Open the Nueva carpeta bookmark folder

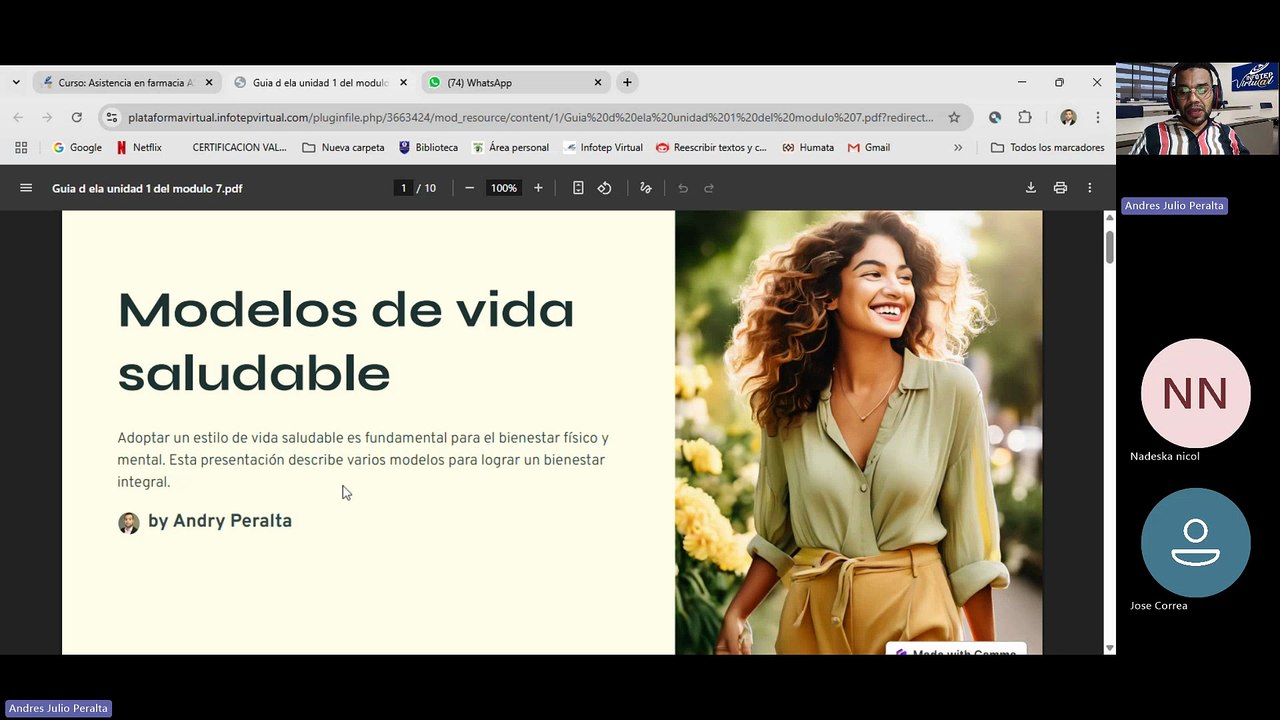(x=343, y=147)
